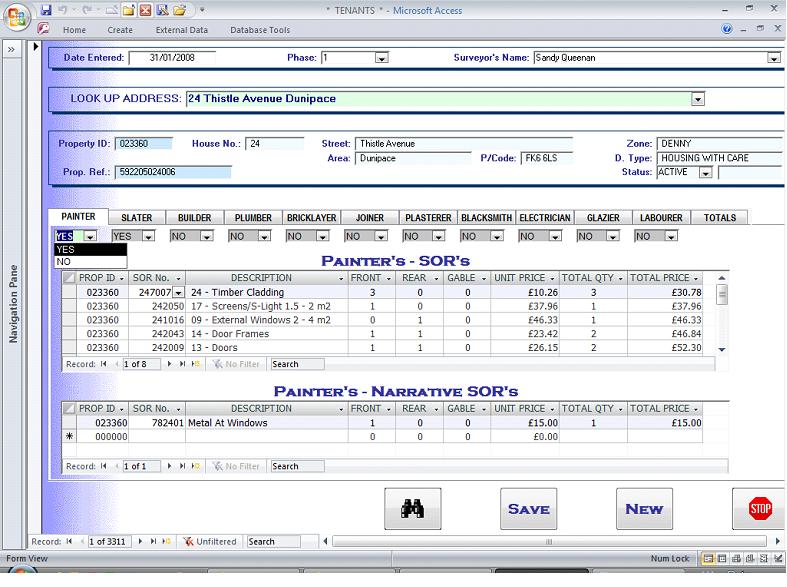This screenshot has width=787, height=587.
Task: Open the Status dropdown arrow
Action: click(705, 173)
